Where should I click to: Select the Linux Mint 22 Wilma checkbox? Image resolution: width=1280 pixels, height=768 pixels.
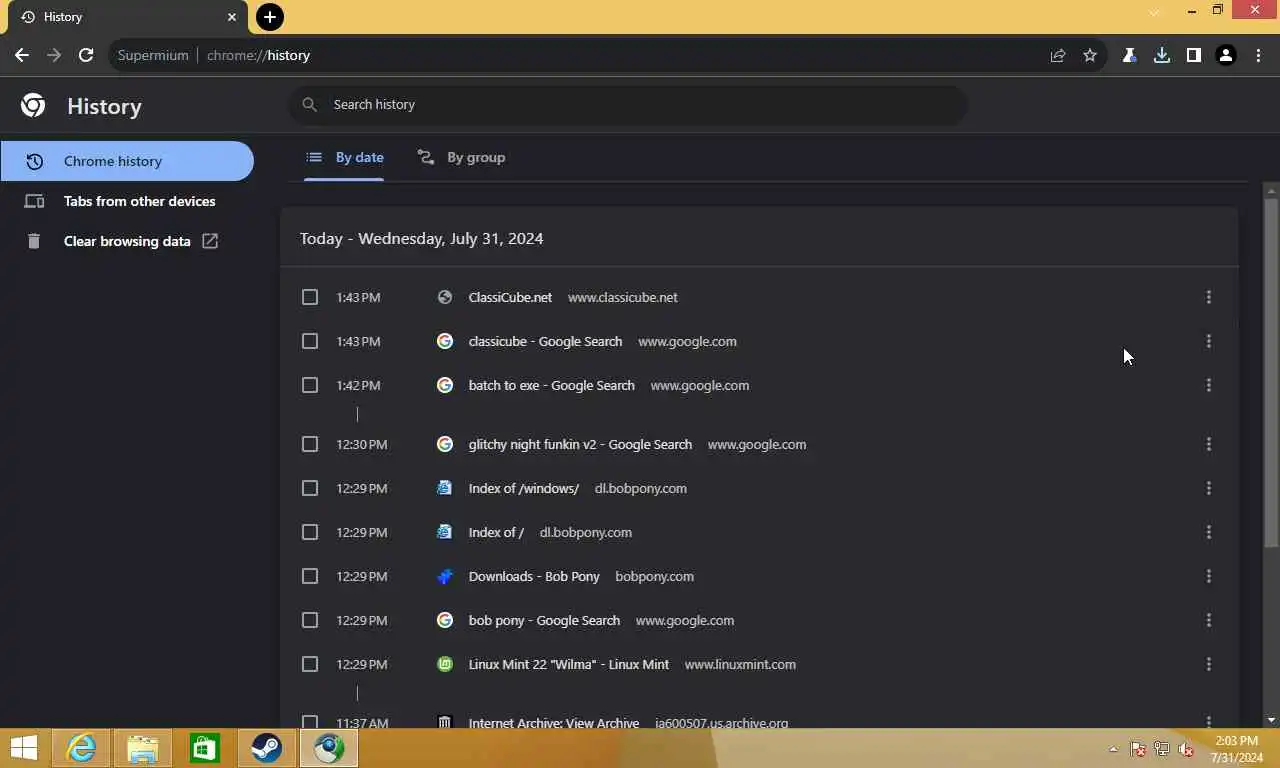310,664
